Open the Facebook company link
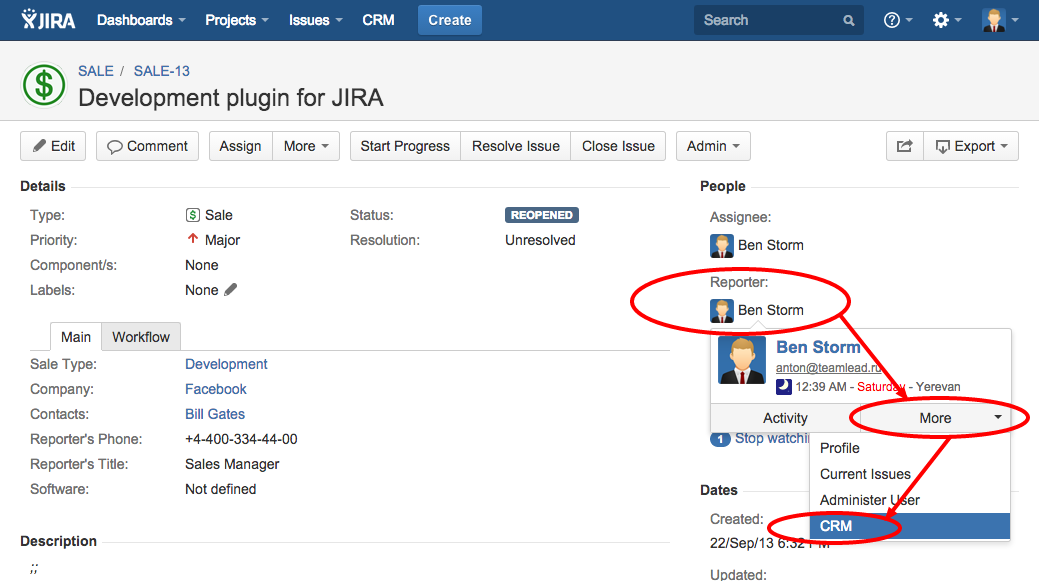The width and height of the screenshot is (1039, 581). point(215,389)
